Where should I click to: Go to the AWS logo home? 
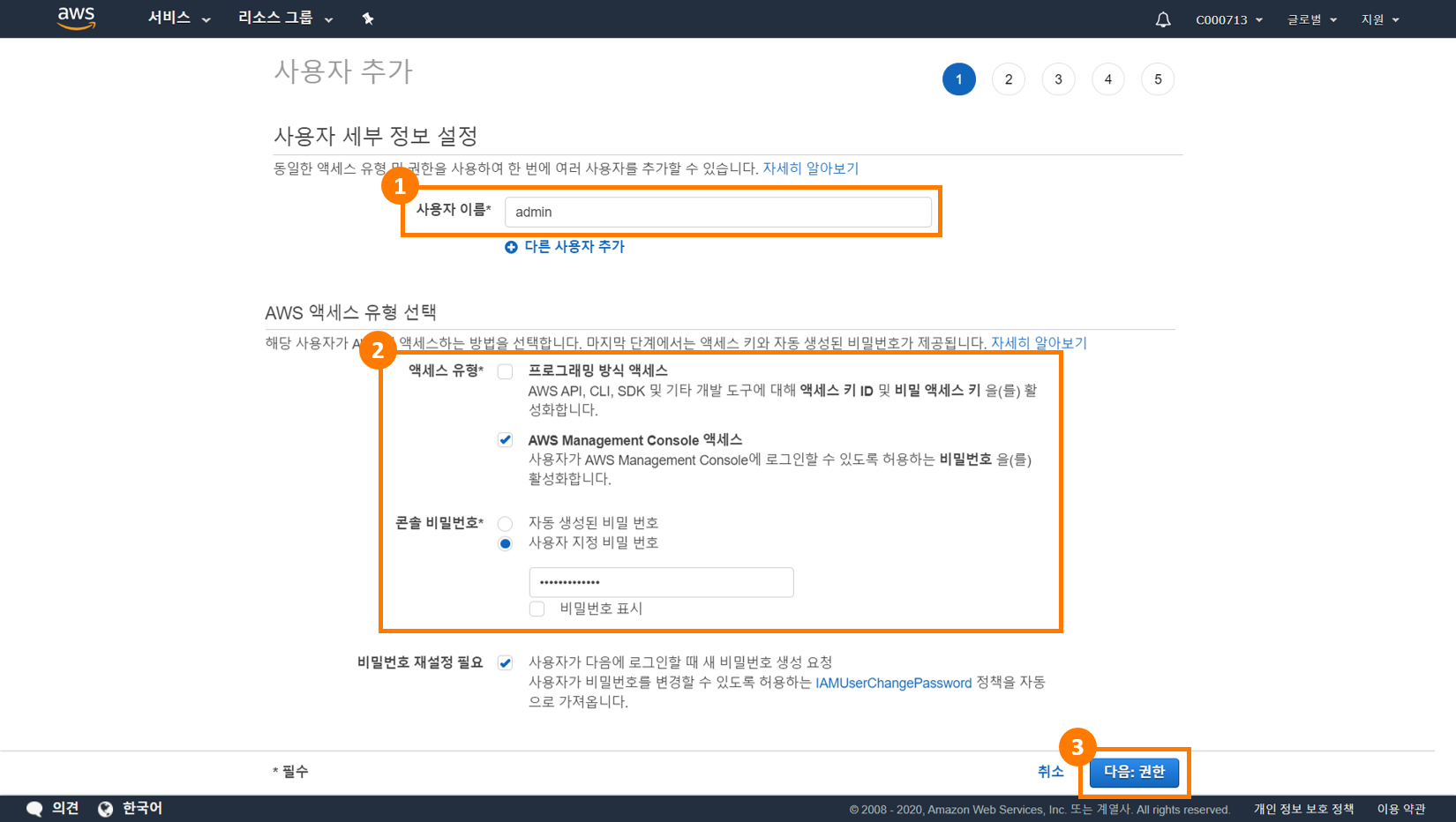(x=76, y=19)
